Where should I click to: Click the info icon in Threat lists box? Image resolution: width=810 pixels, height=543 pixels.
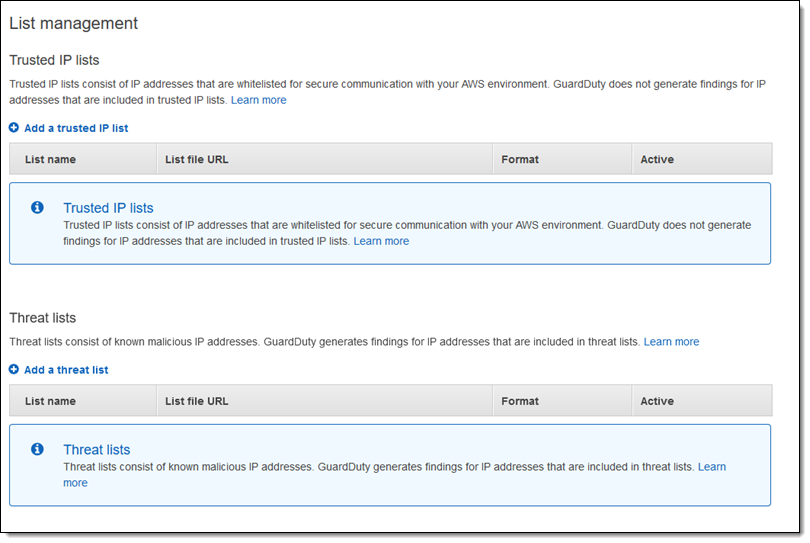[37, 450]
